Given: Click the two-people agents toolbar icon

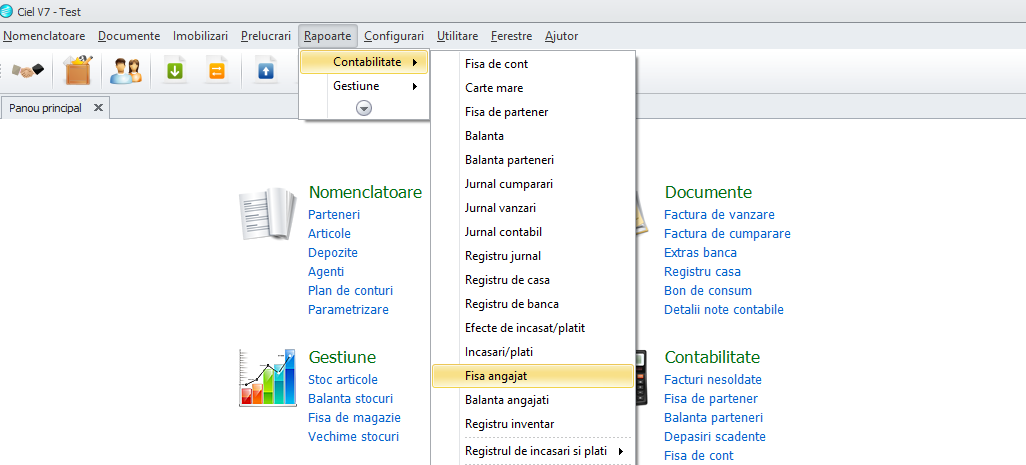Looking at the screenshot, I should pos(126,71).
